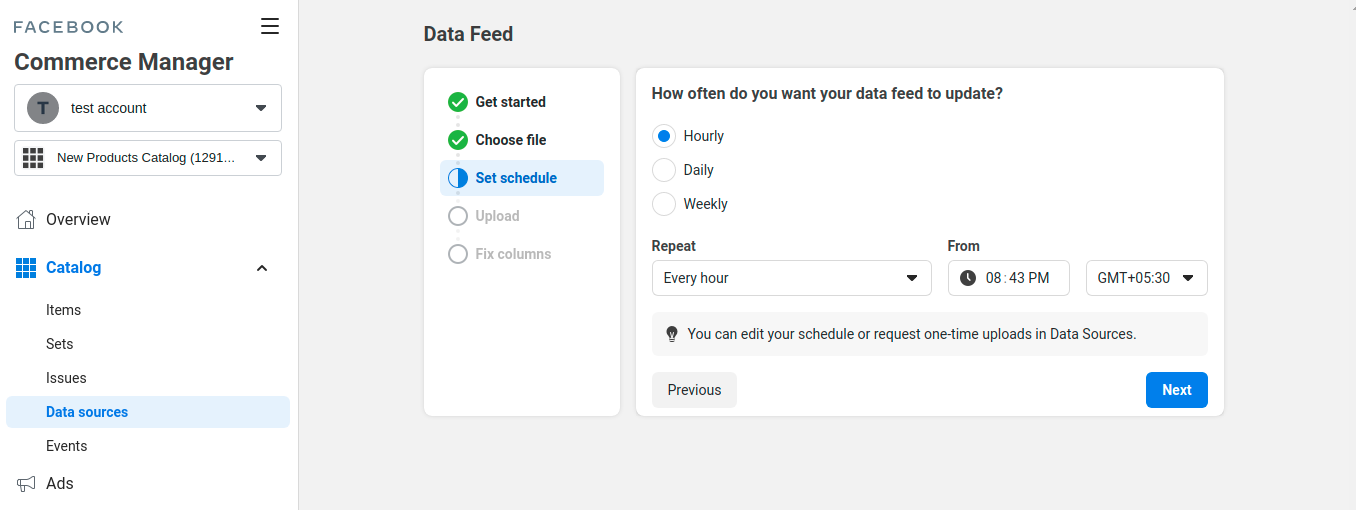This screenshot has height=510, width=1356.
Task: Click the clock icon in time field
Action: 967,278
